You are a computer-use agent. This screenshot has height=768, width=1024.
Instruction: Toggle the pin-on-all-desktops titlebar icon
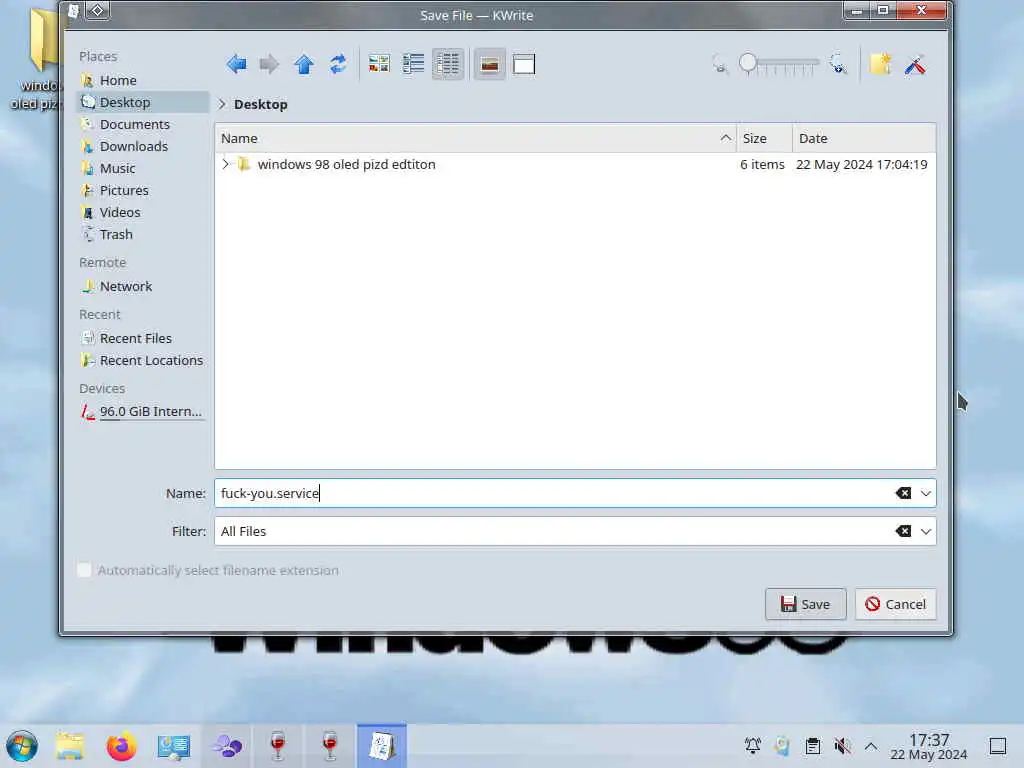tap(97, 10)
